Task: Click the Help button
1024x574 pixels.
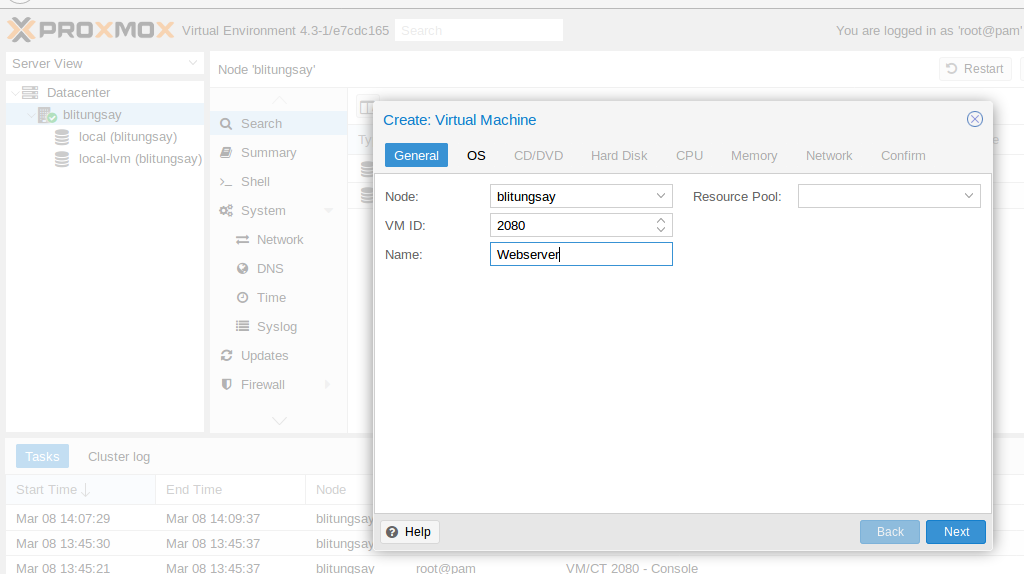Action: [410, 532]
